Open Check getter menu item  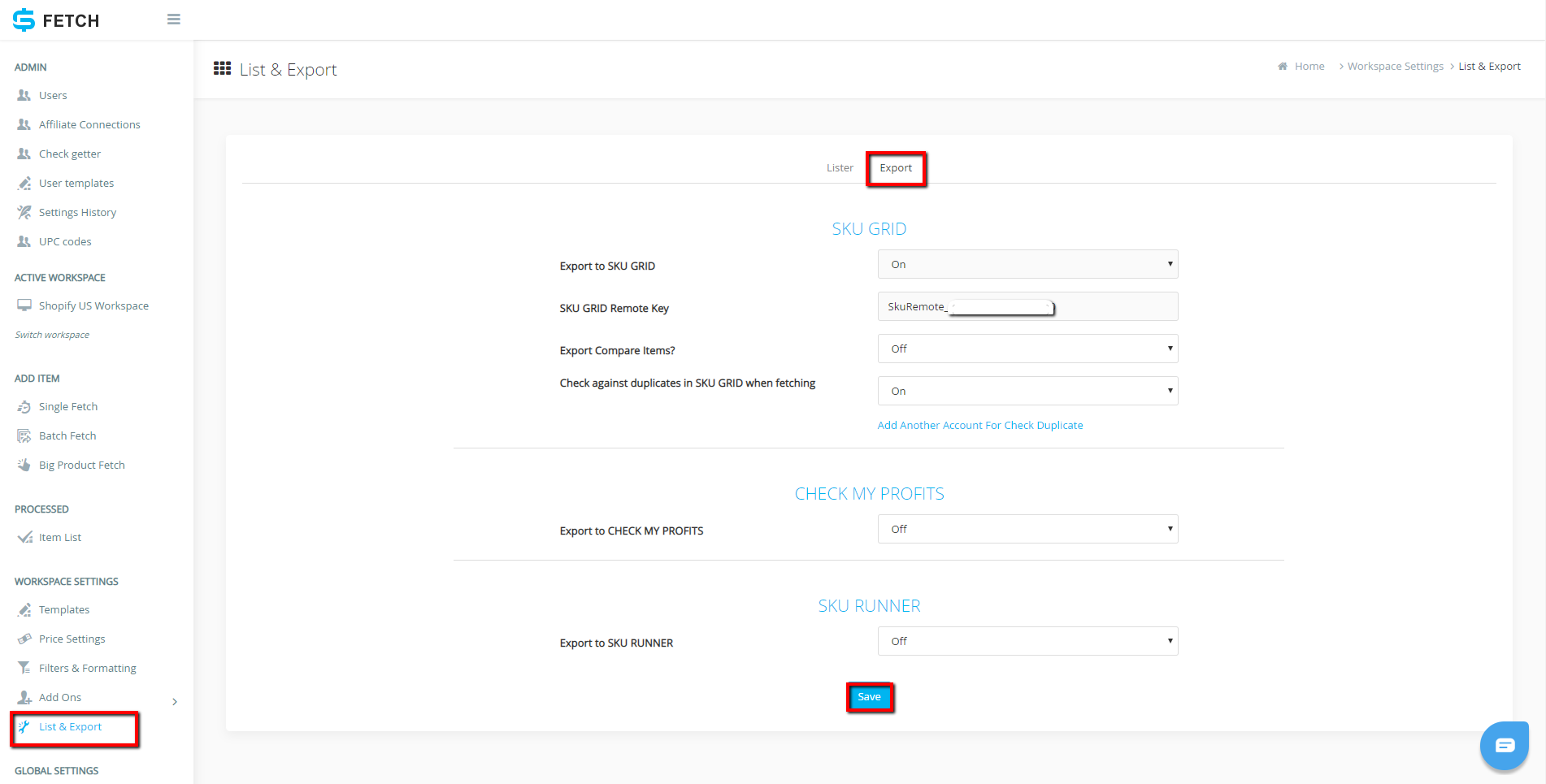point(70,154)
